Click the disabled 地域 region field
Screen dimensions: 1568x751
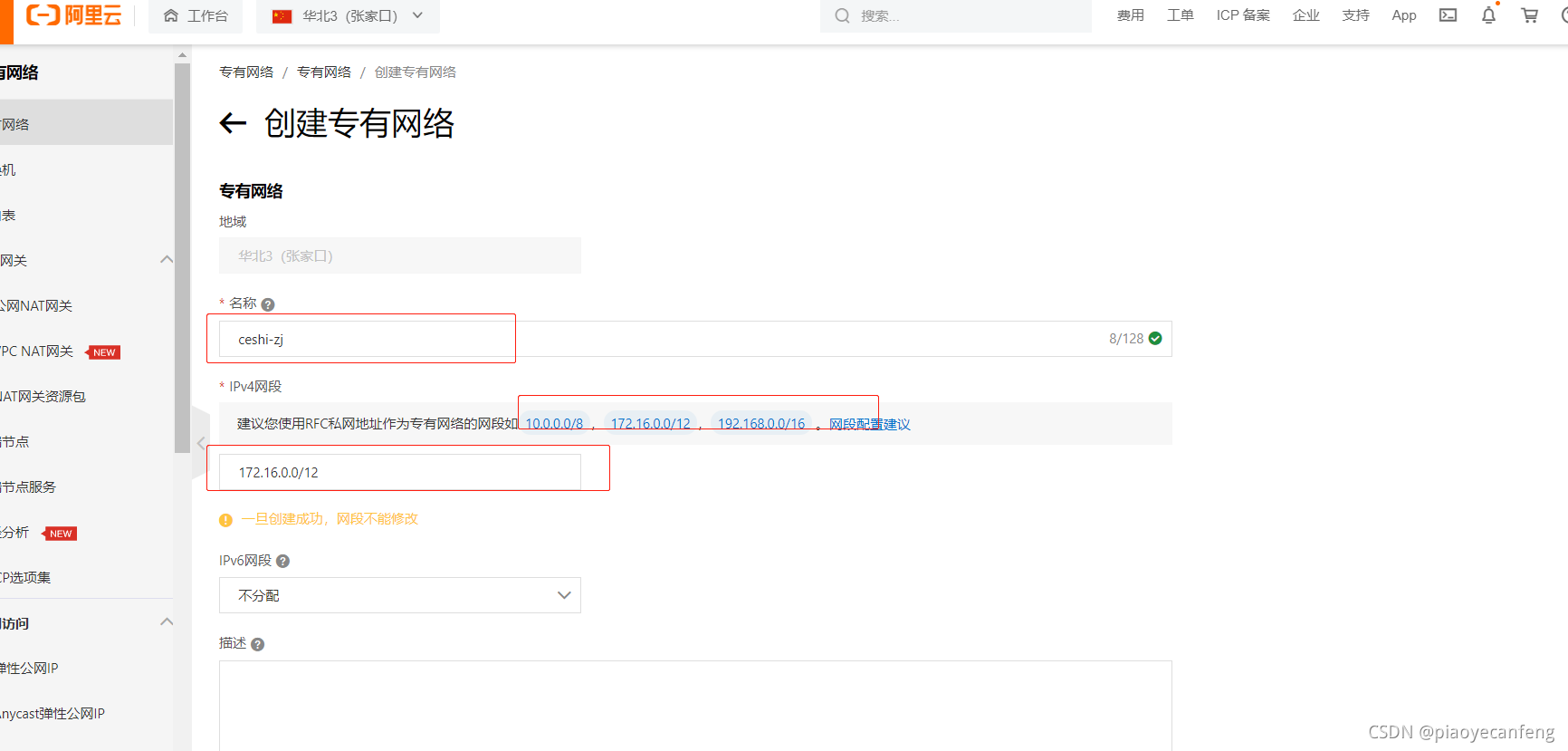click(400, 255)
